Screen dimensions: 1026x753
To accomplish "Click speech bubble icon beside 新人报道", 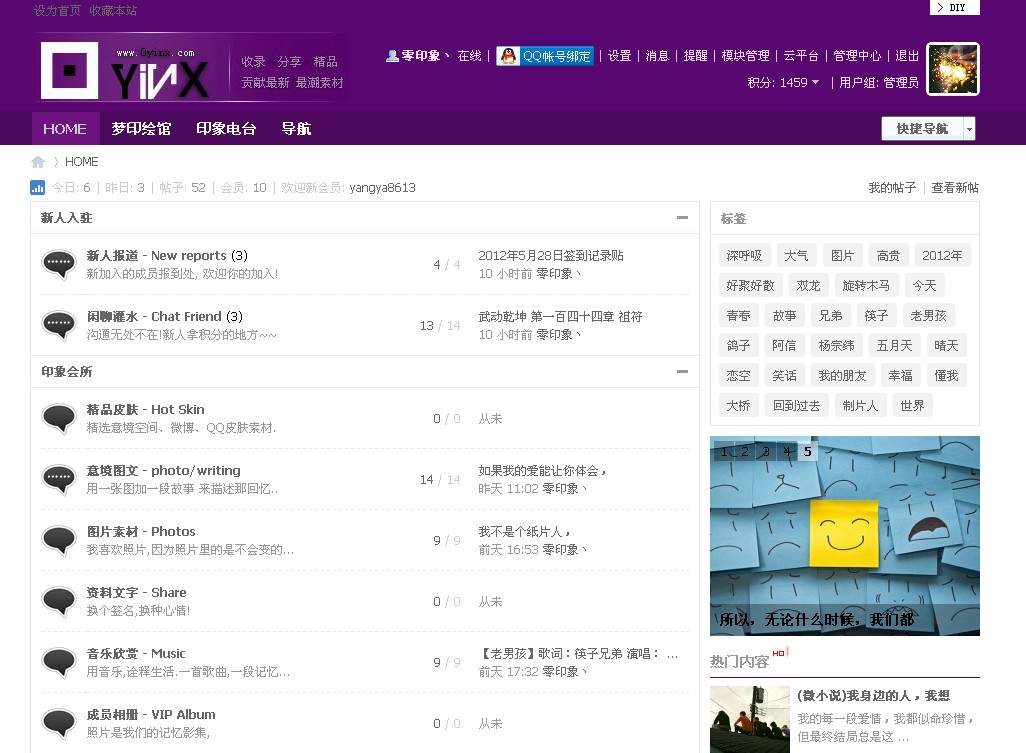I will click(x=59, y=264).
